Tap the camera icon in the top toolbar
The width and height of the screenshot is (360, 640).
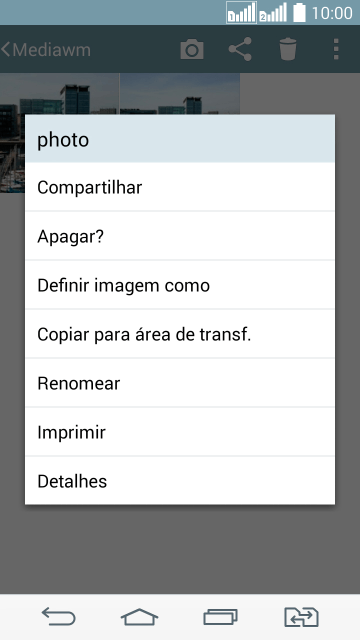[192, 50]
